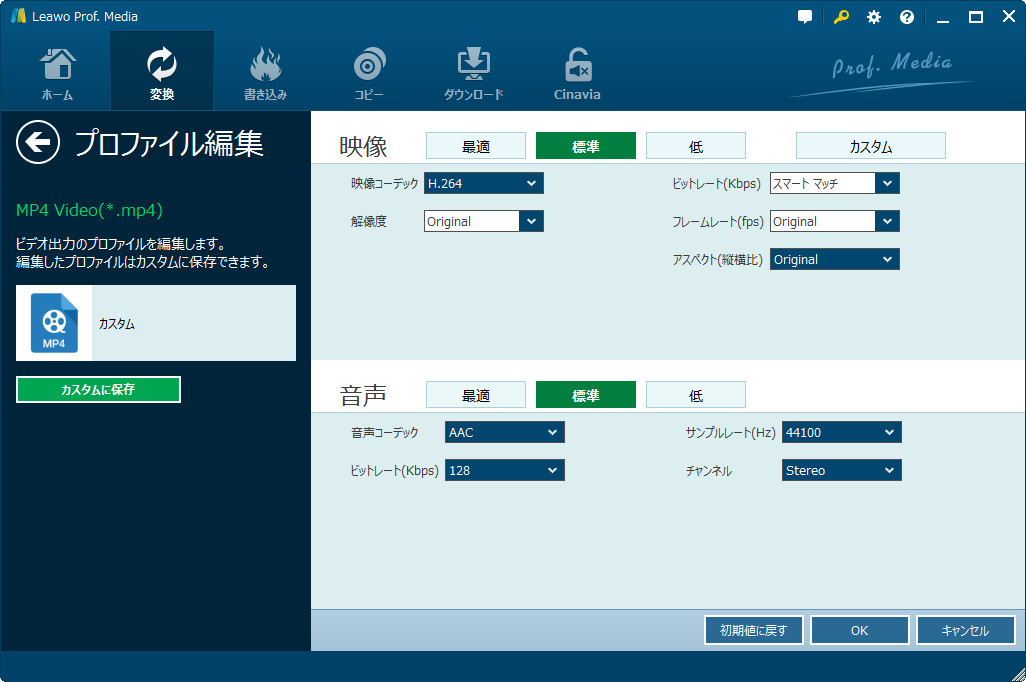The width and height of the screenshot is (1026, 682).
Task: Open the Cinavia module
Action: pos(576,70)
